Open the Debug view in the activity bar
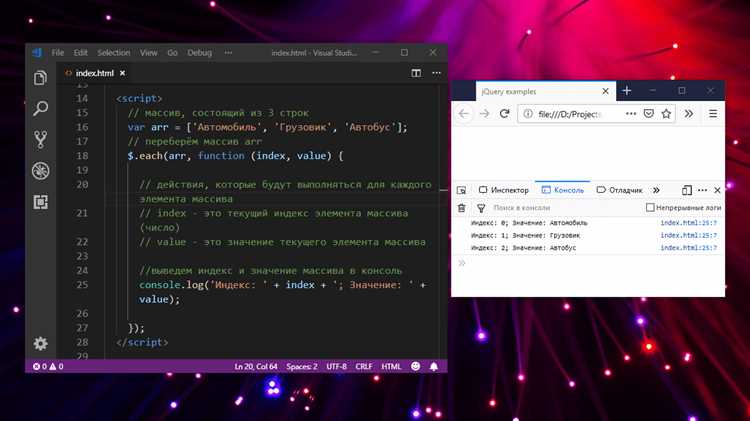Screen dimensions: 750x421 point(41,171)
